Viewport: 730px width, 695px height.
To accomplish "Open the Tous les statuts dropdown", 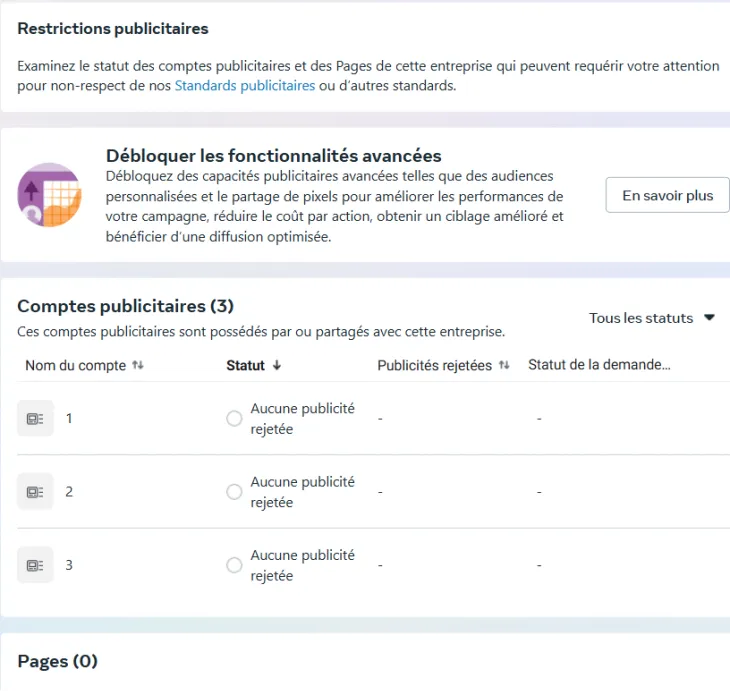I will (x=652, y=318).
